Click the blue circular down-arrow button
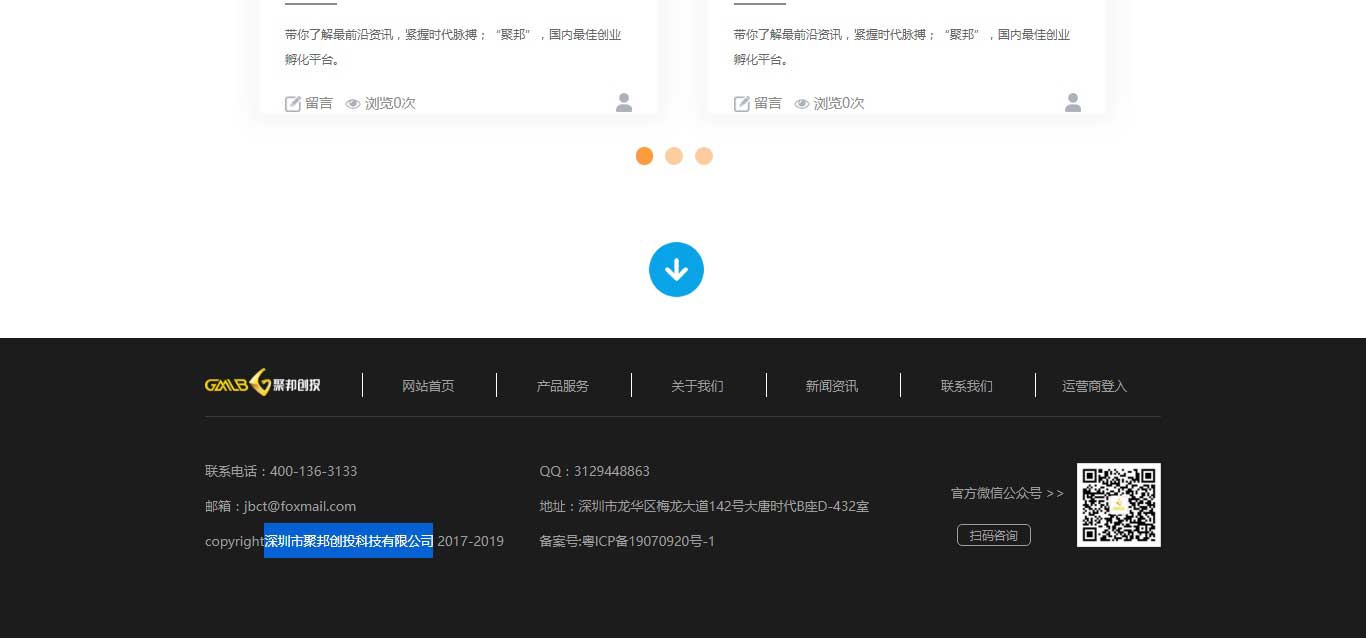 (676, 268)
